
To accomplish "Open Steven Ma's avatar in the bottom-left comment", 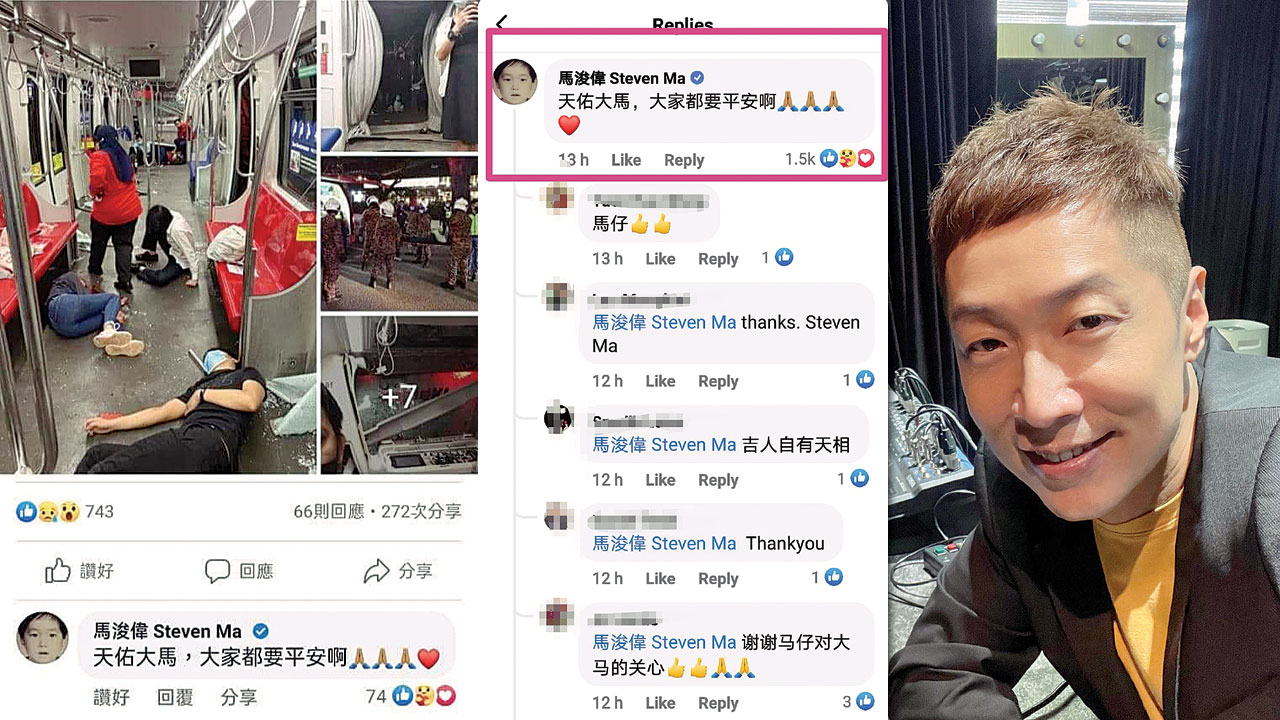I will pyautogui.click(x=42, y=637).
